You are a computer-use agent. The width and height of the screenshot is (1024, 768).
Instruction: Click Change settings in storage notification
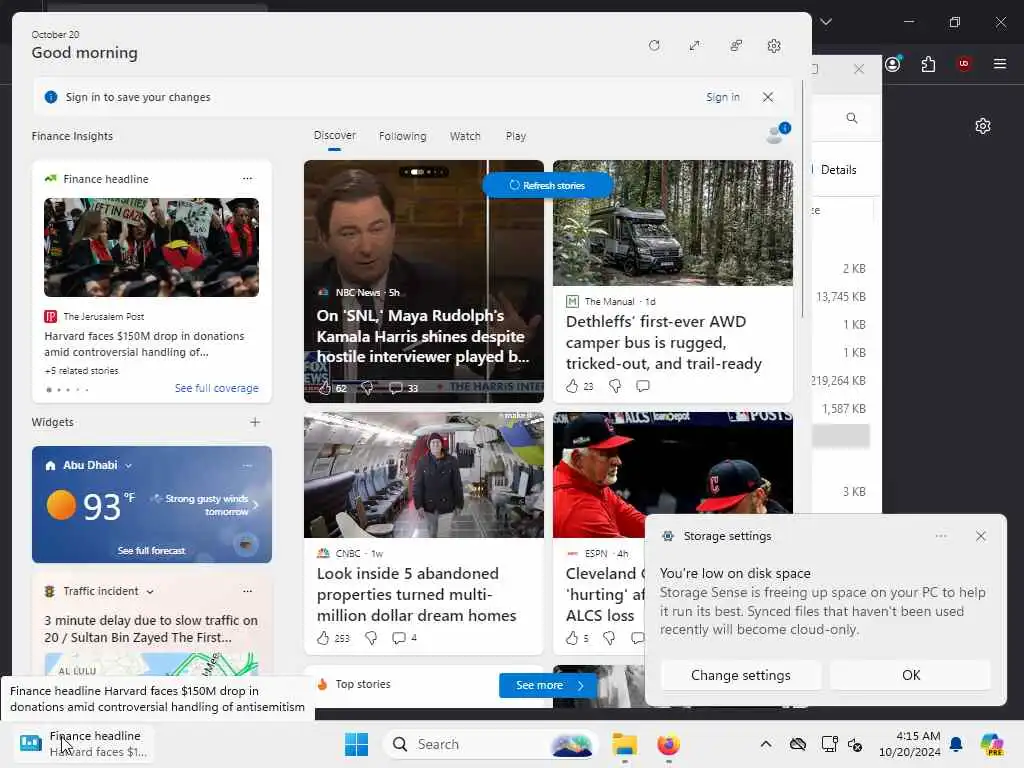741,675
